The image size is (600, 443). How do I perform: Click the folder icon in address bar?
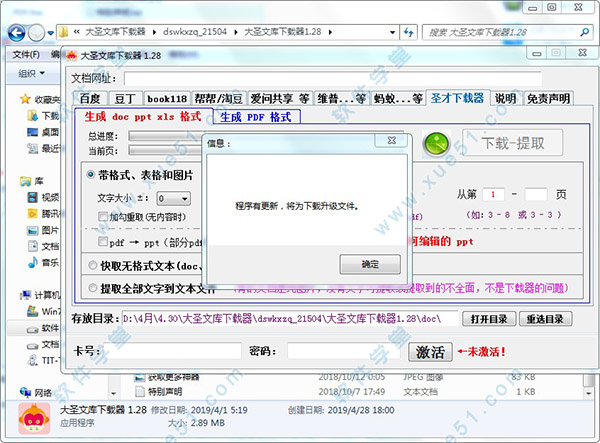click(x=64, y=32)
